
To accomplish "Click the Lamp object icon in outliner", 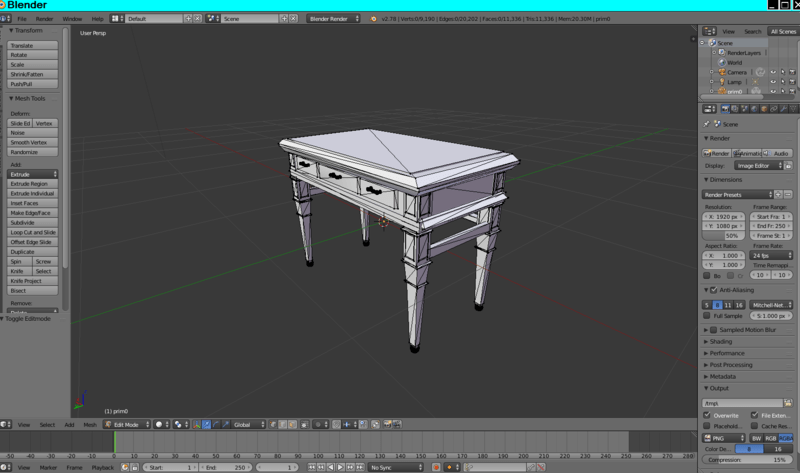I will (721, 82).
